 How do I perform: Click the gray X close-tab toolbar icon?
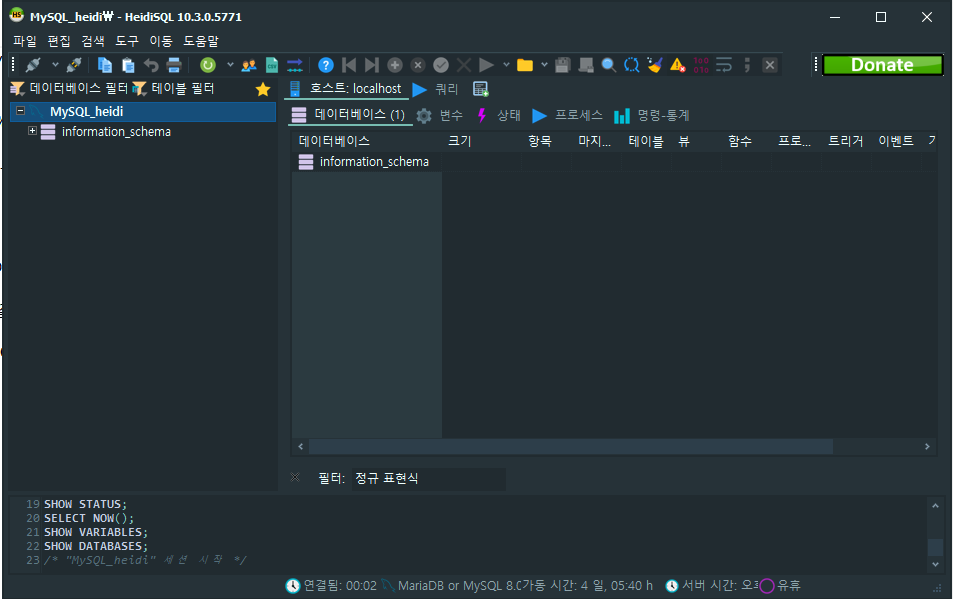click(769, 65)
